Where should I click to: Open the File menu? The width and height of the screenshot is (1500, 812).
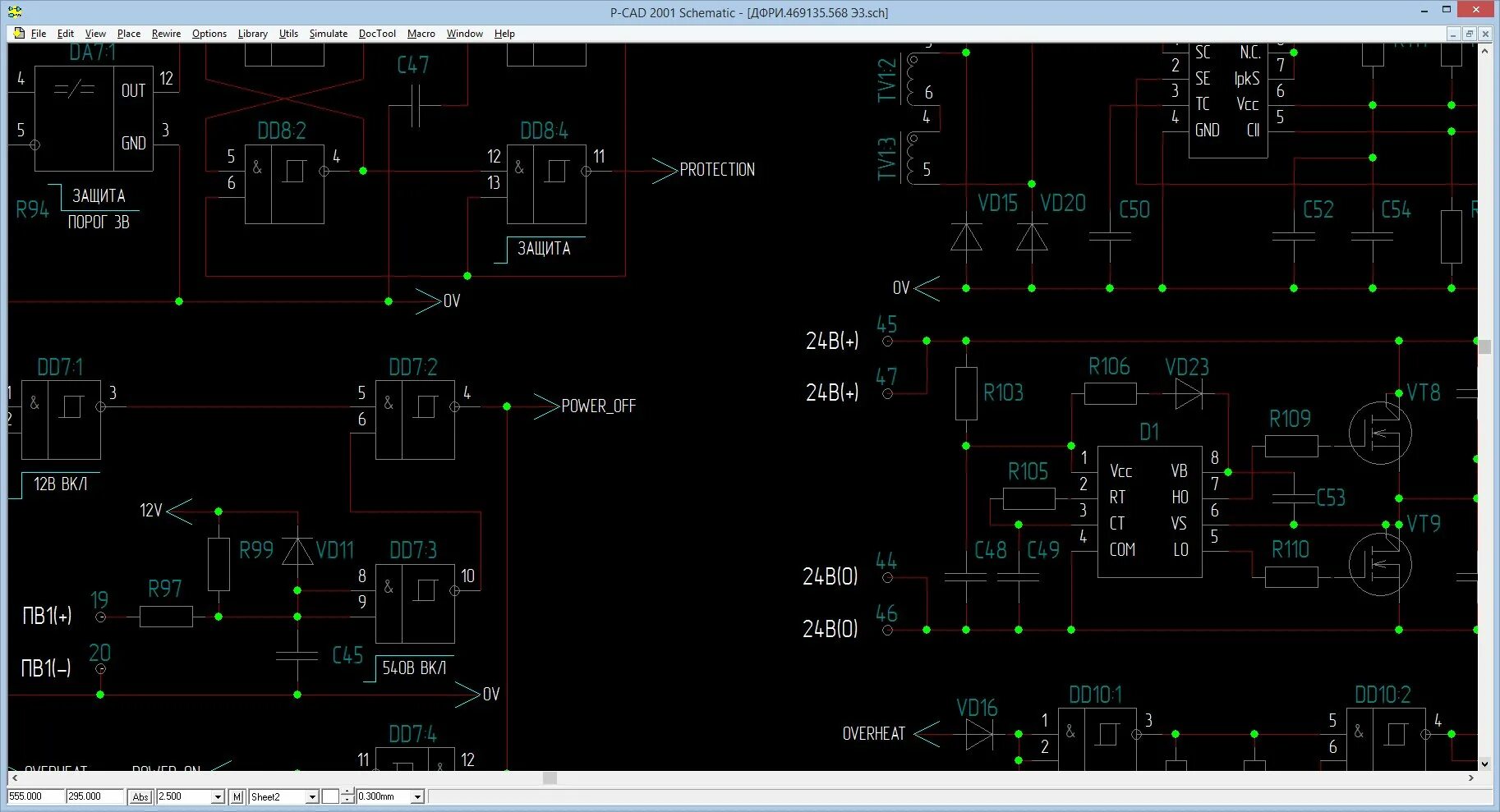[39, 34]
